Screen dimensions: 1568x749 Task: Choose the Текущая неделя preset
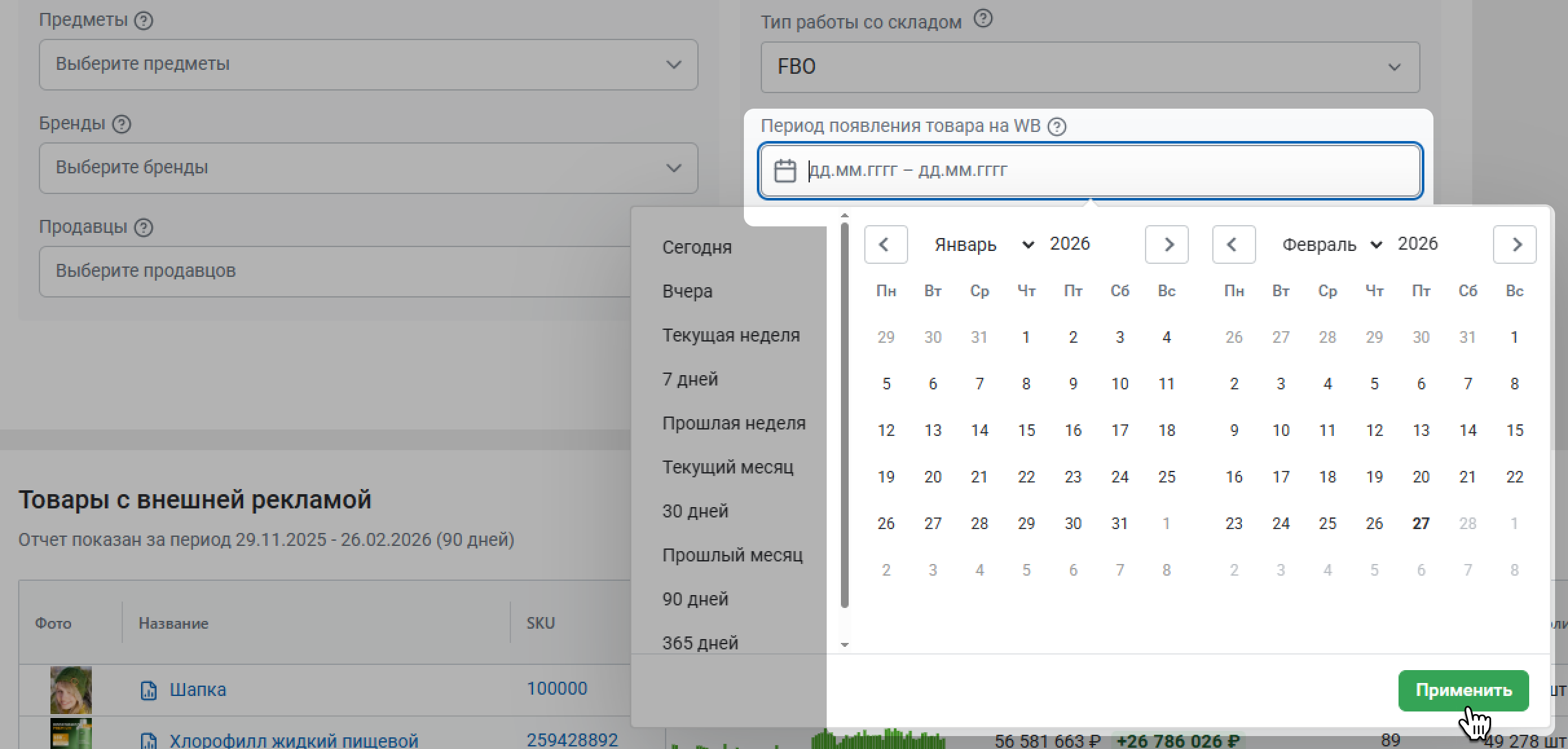tap(730, 335)
